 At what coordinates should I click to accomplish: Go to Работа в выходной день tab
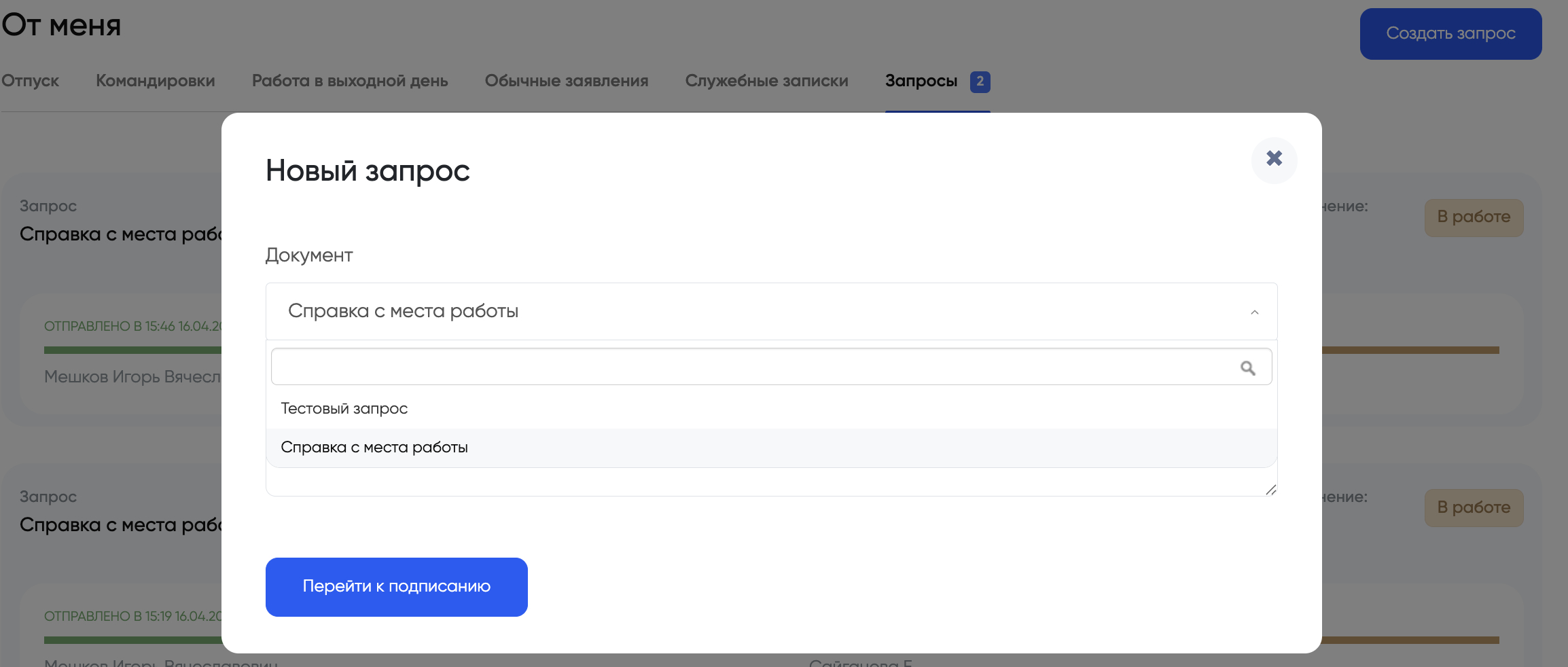349,81
